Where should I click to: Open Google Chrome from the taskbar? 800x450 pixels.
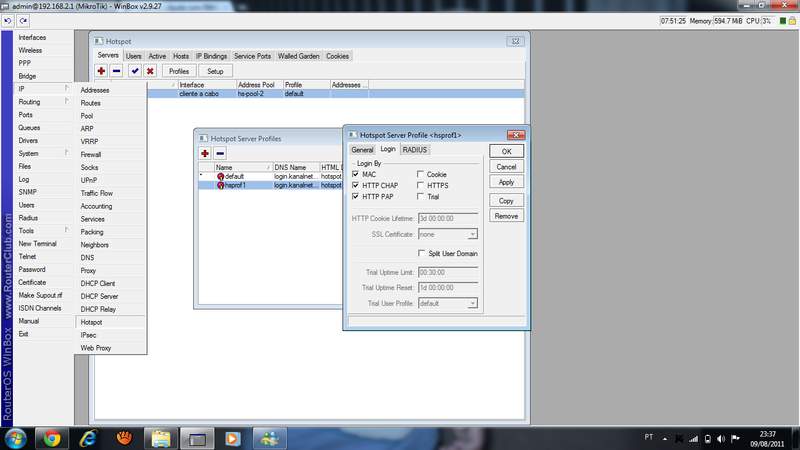pyautogui.click(x=51, y=438)
